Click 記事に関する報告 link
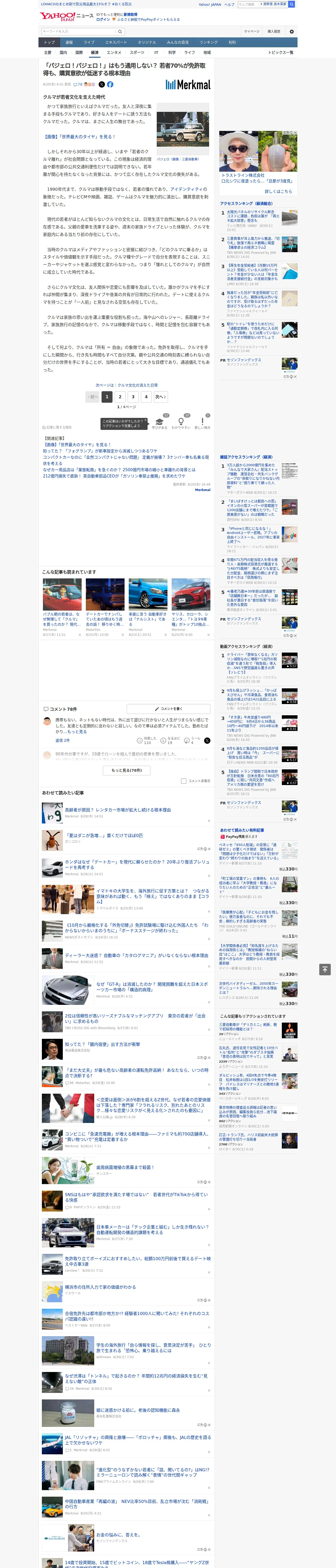 [x=57, y=427]
